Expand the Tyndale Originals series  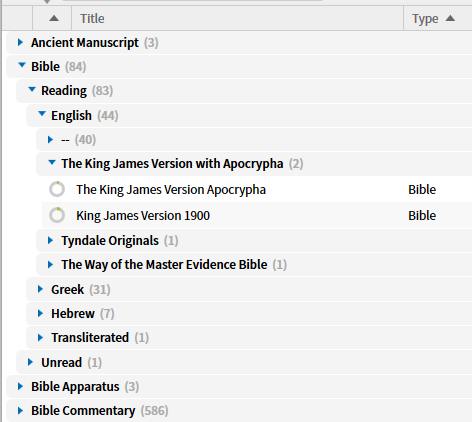tap(50, 240)
